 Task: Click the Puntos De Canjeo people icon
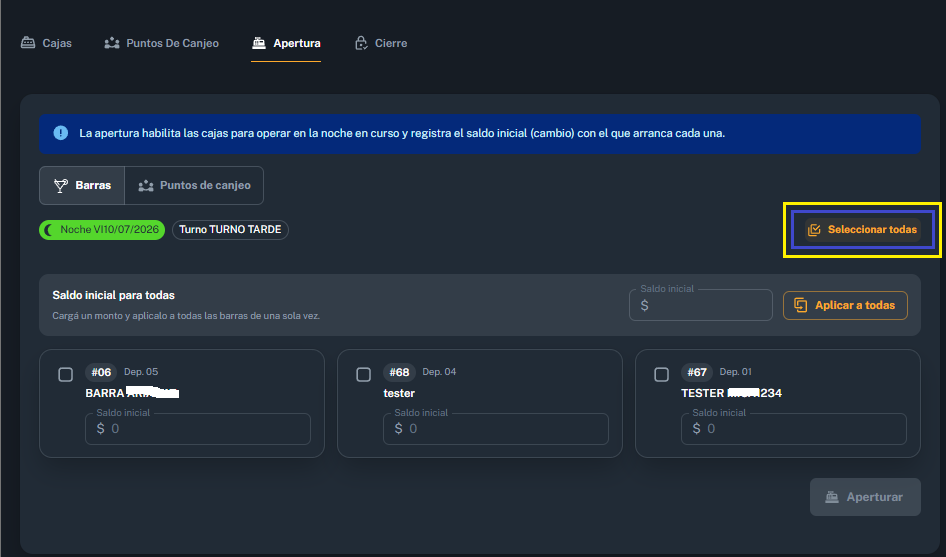112,43
